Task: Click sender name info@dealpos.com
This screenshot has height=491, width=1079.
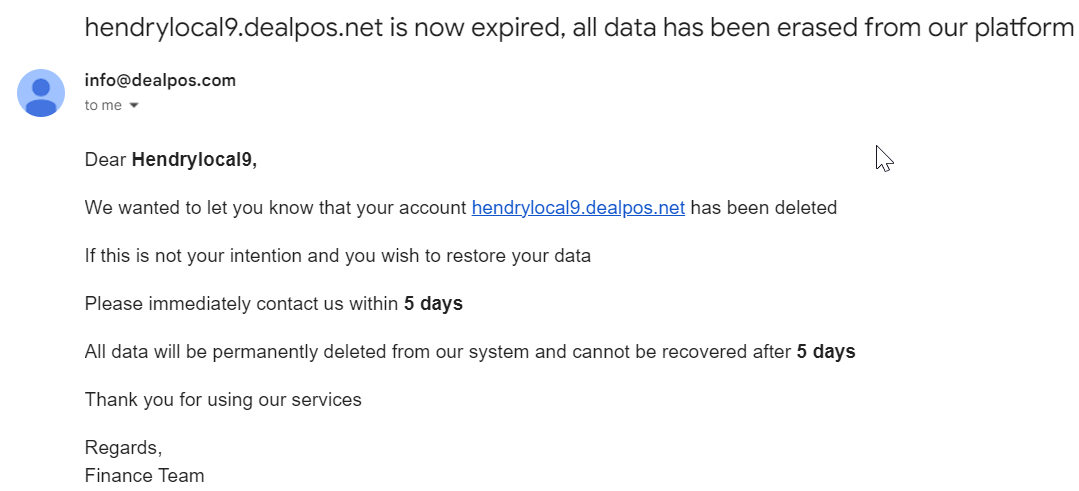Action: tap(160, 80)
